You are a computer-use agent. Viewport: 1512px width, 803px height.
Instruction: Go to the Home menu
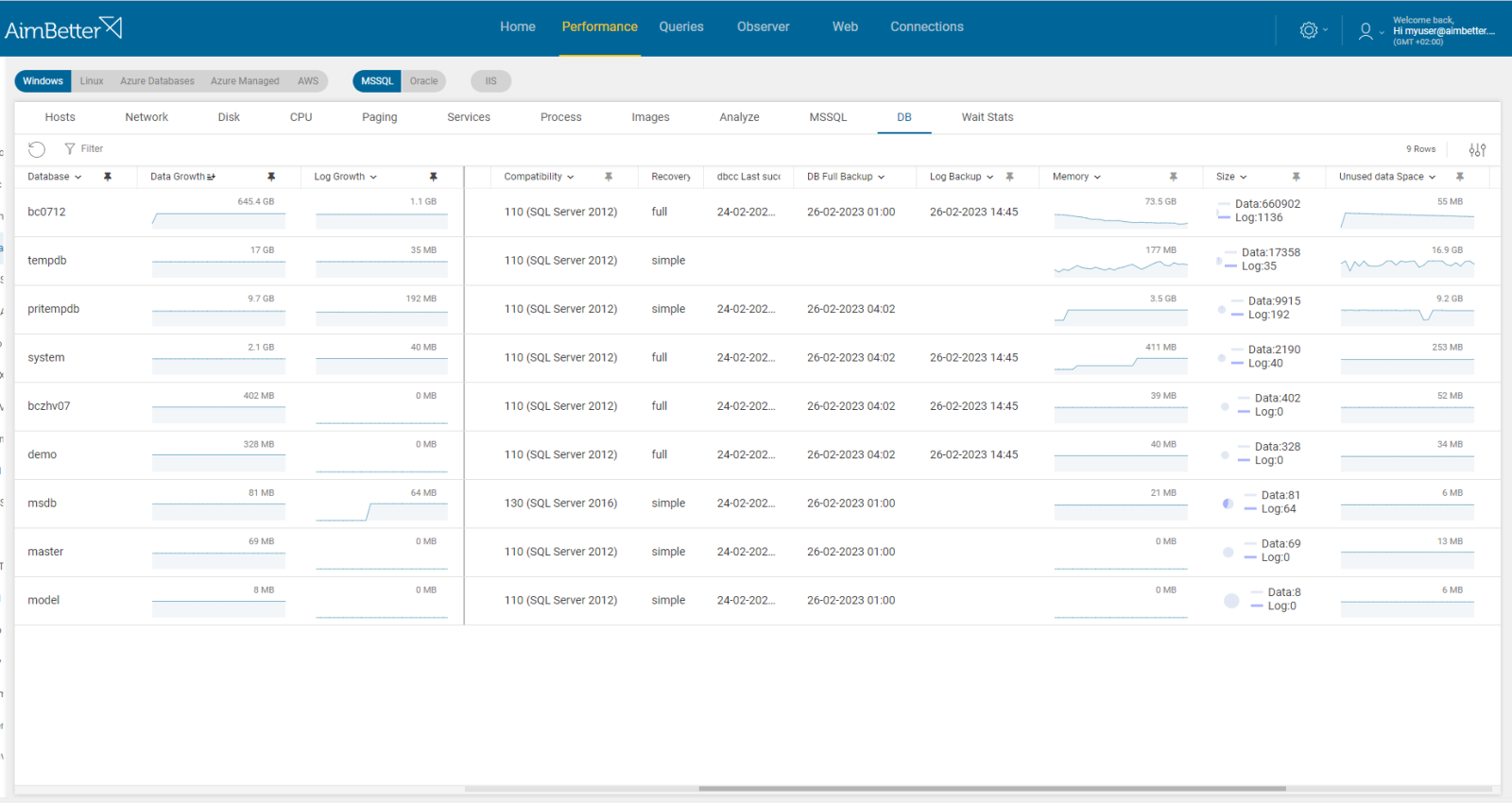pos(518,27)
